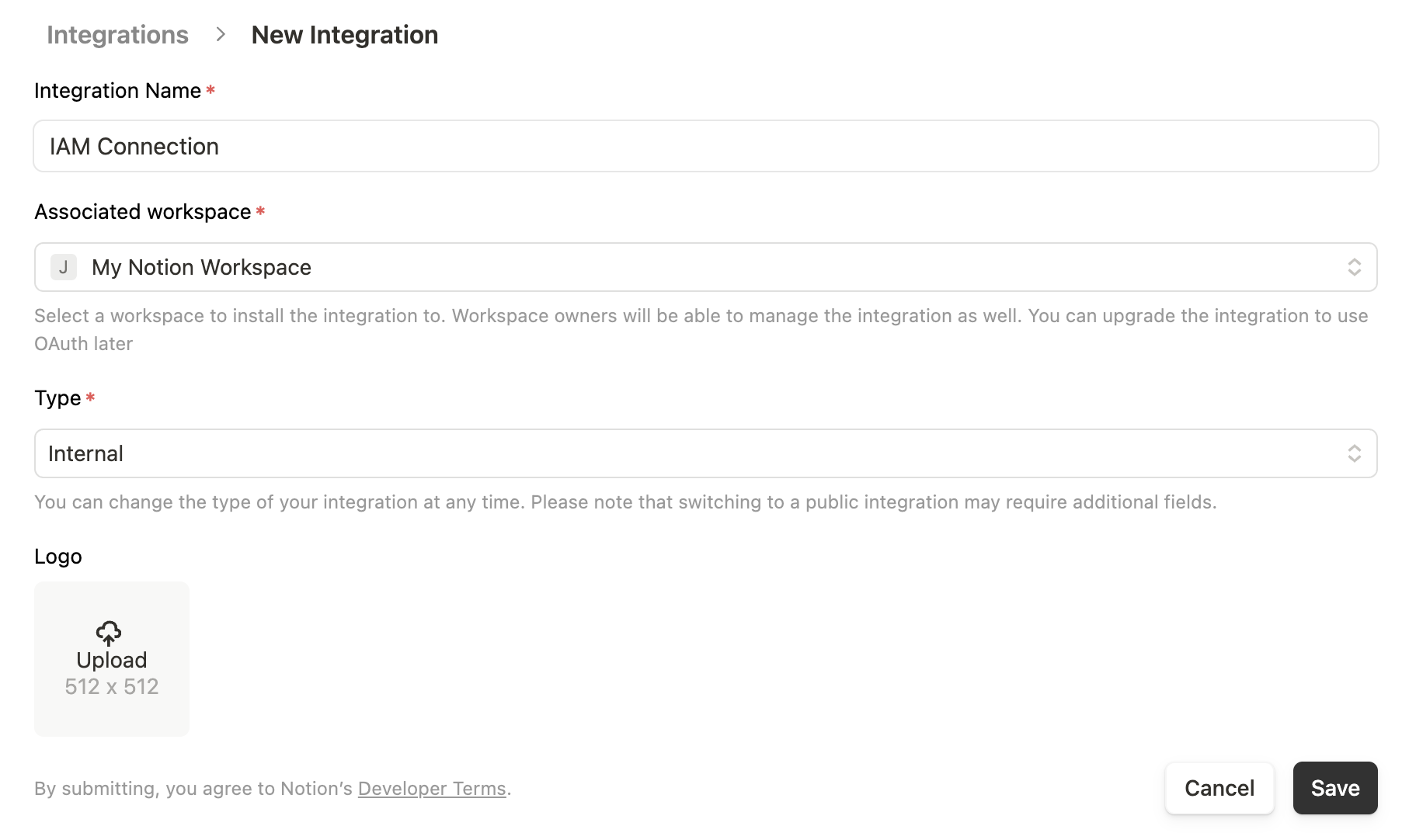Click the New Integration breadcrumb label
This screenshot has width=1409, height=840.
[344, 34]
